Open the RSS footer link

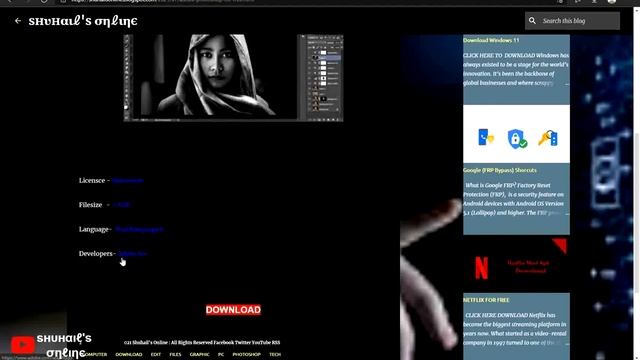click(276, 342)
